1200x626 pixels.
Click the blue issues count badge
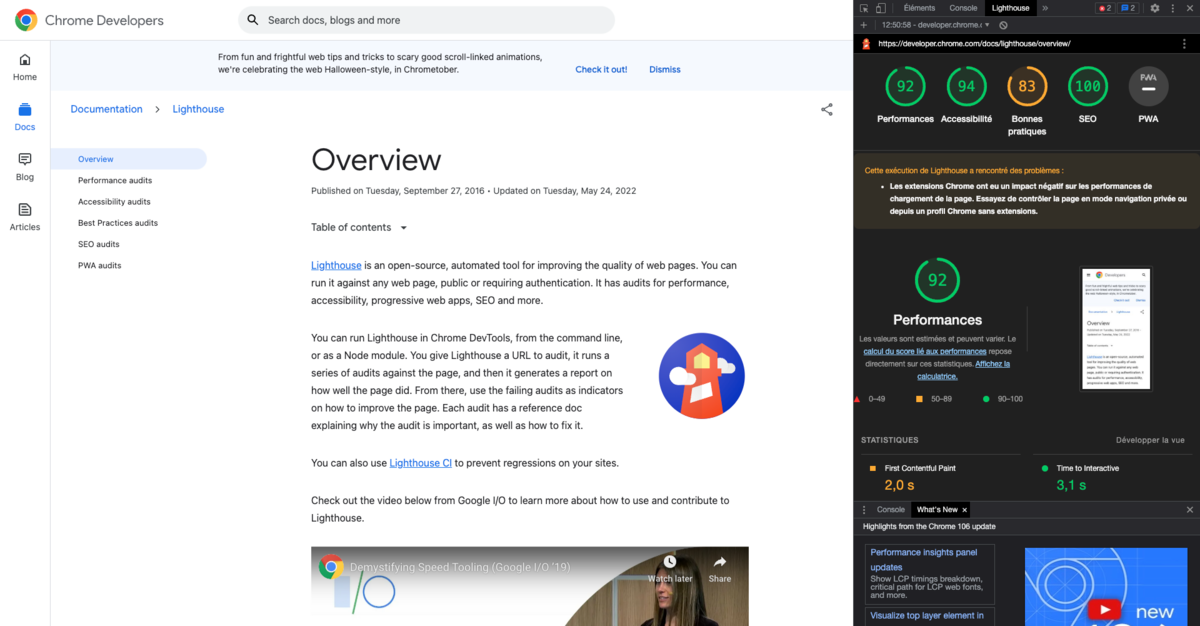1128,8
